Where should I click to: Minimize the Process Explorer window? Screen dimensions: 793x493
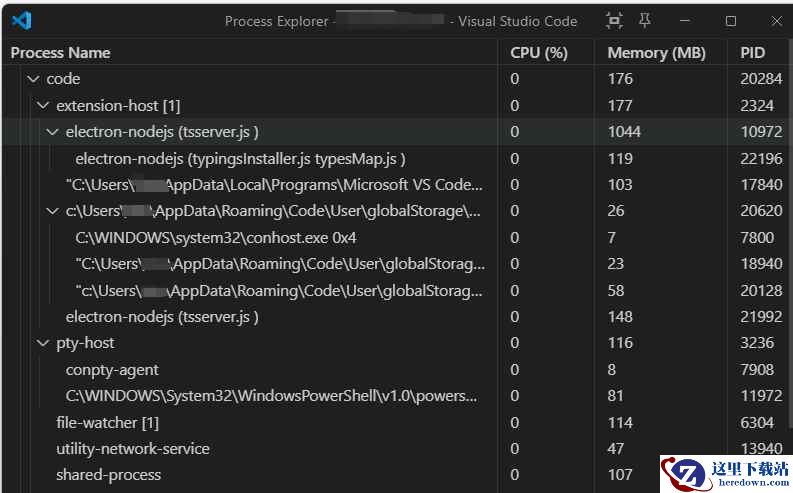685,21
